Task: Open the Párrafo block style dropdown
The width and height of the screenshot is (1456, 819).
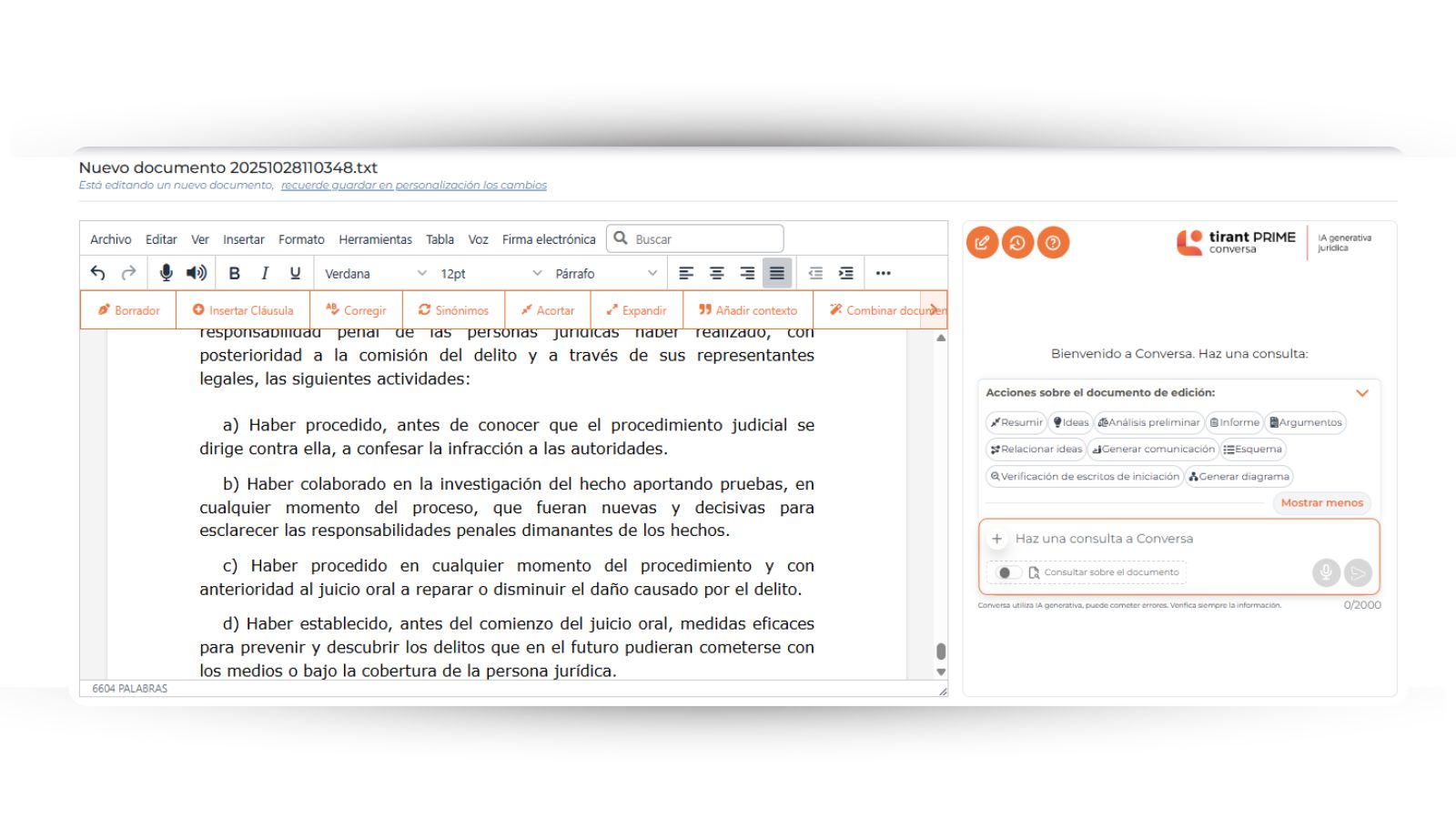Action: tap(605, 274)
